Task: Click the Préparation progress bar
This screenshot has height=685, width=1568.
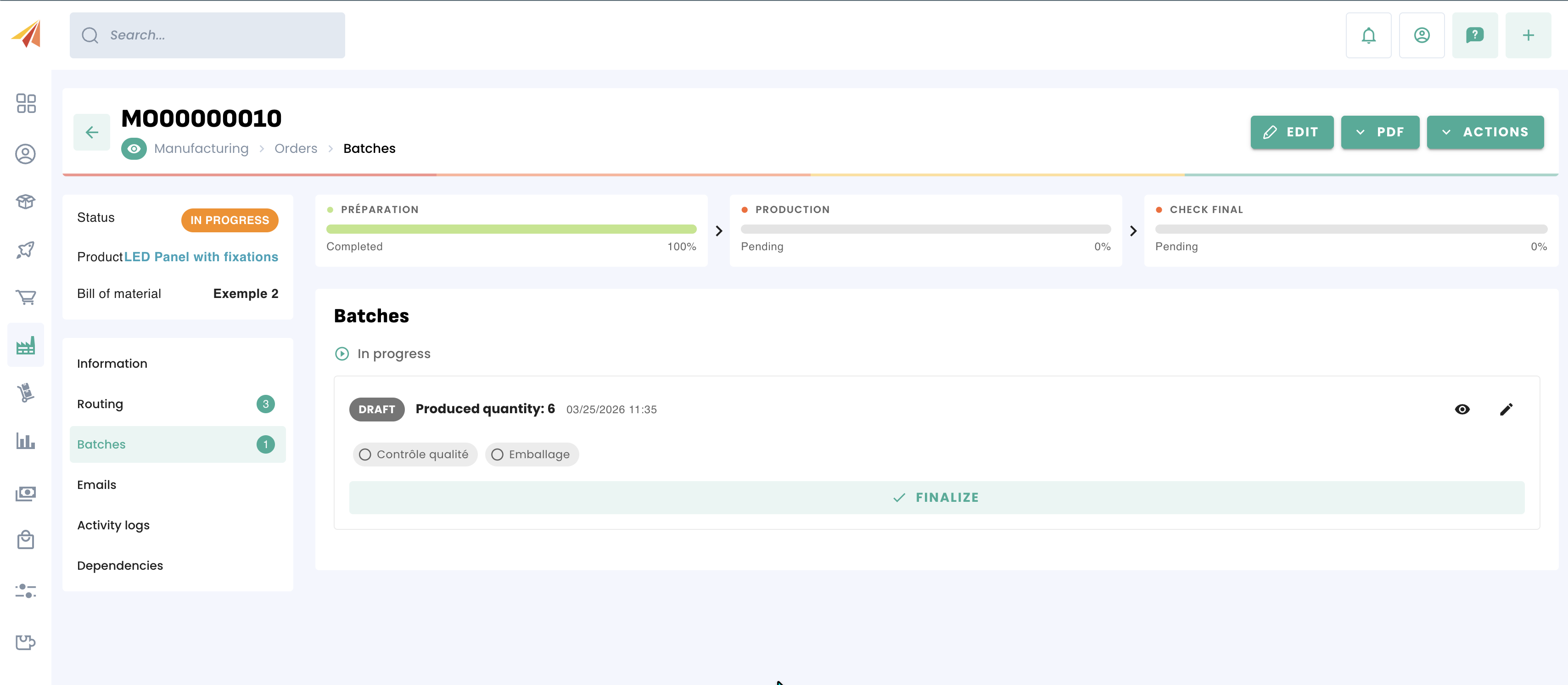Action: 511,230
